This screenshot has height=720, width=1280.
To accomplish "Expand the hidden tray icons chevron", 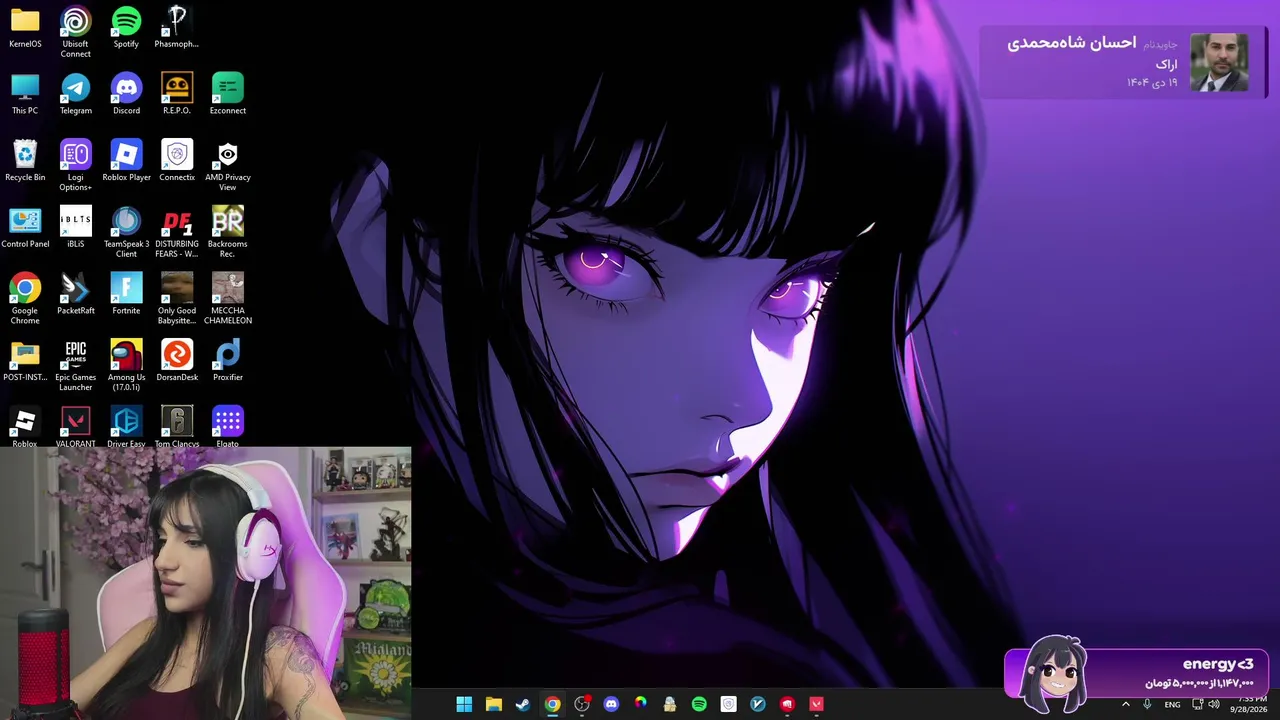I will [1125, 704].
